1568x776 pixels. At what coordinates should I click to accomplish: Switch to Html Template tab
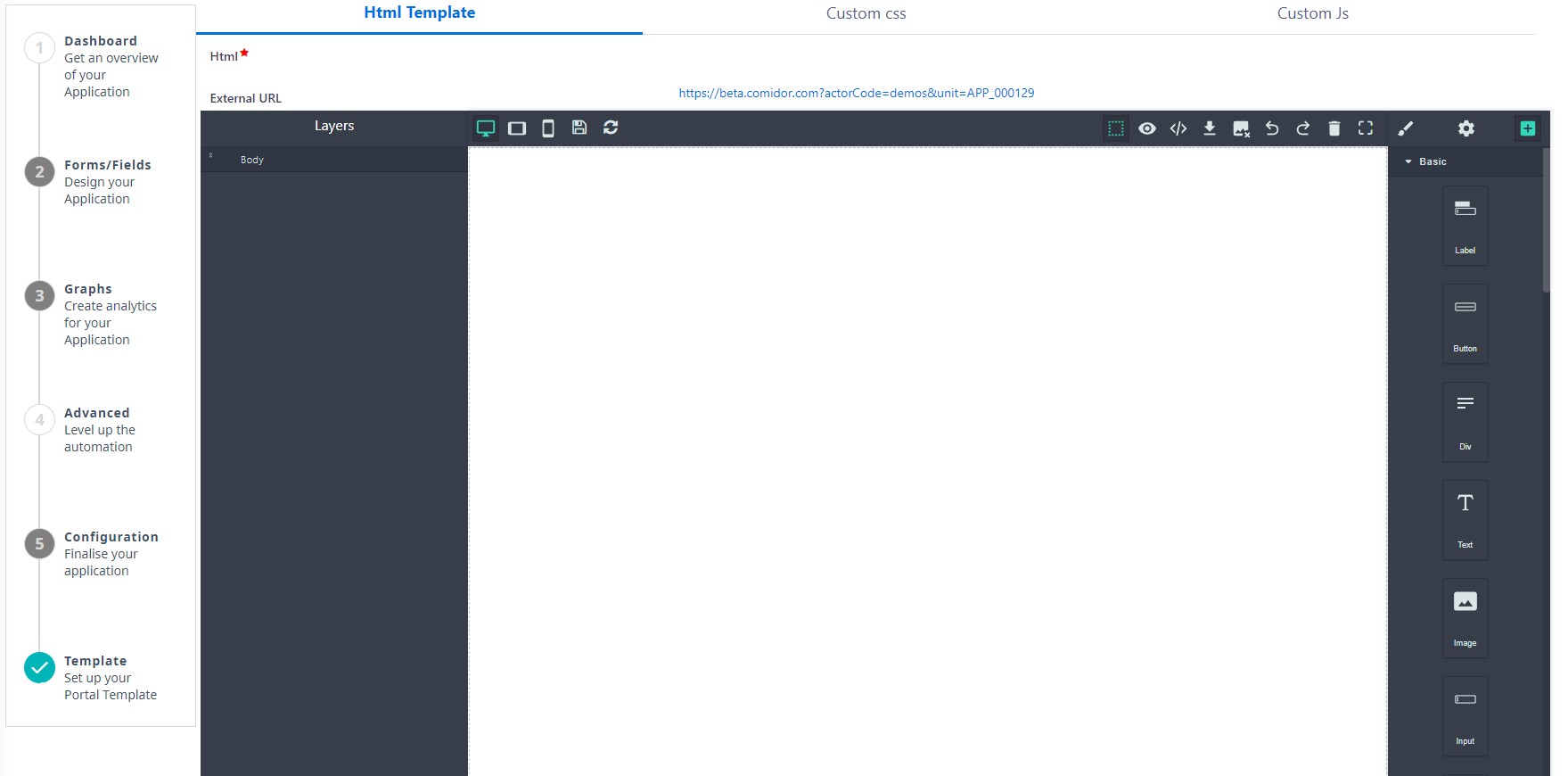click(x=419, y=13)
